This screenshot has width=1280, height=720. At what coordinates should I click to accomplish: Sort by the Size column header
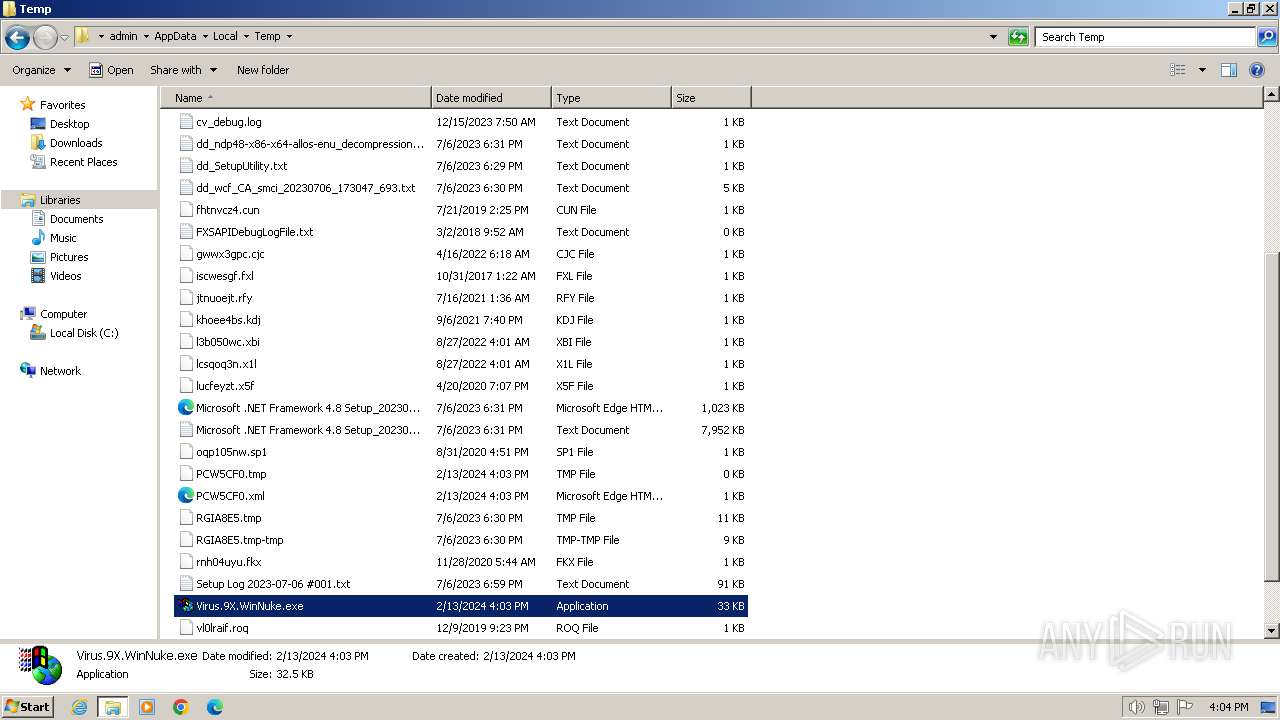[x=711, y=98]
